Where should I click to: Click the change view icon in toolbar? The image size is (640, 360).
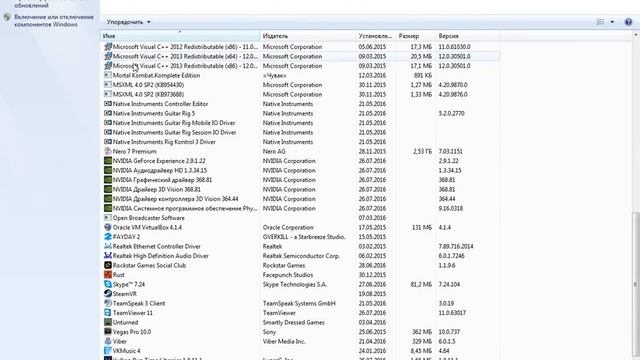click(600, 22)
